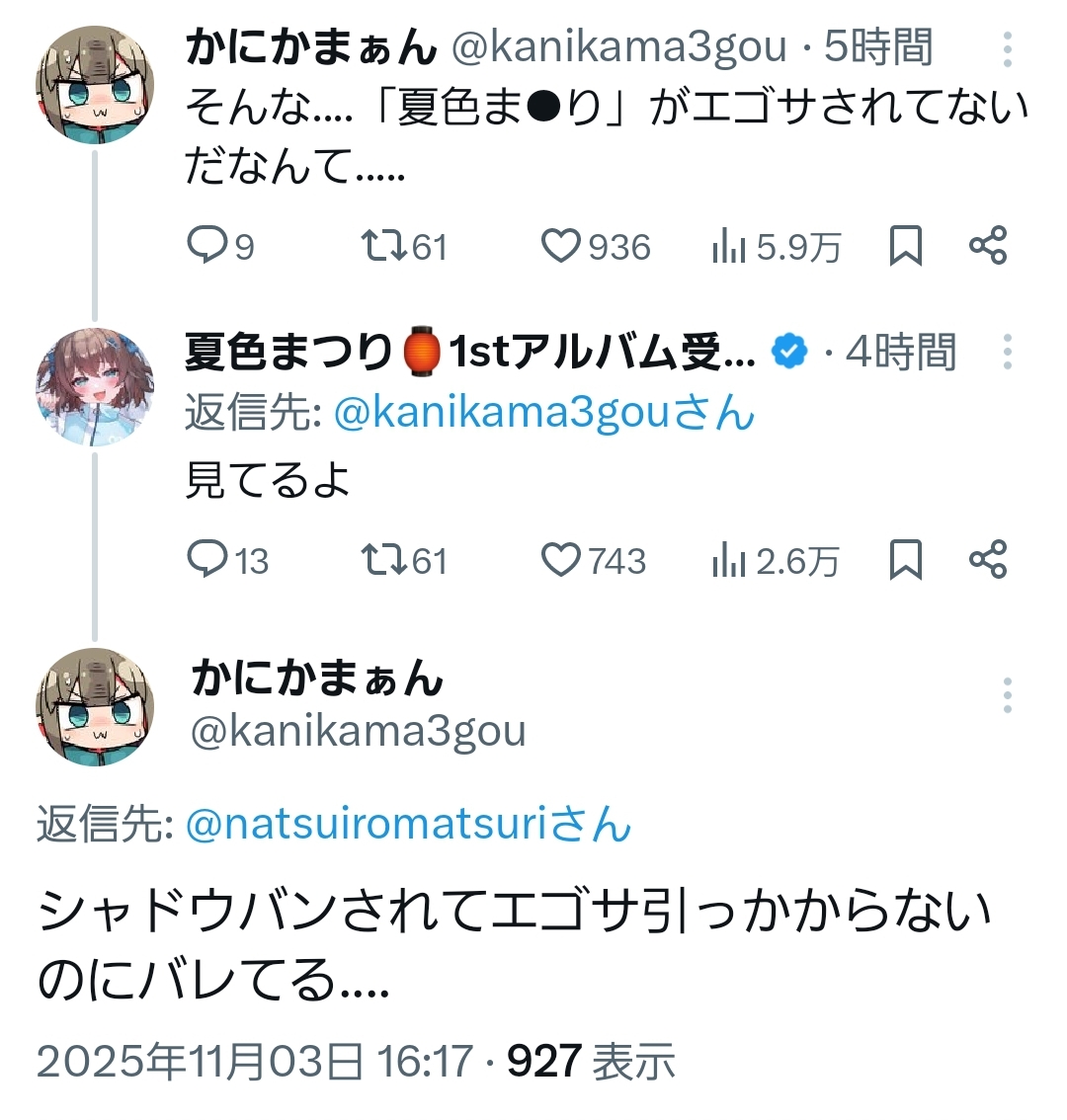Open more options on the main tweet

point(1007,695)
